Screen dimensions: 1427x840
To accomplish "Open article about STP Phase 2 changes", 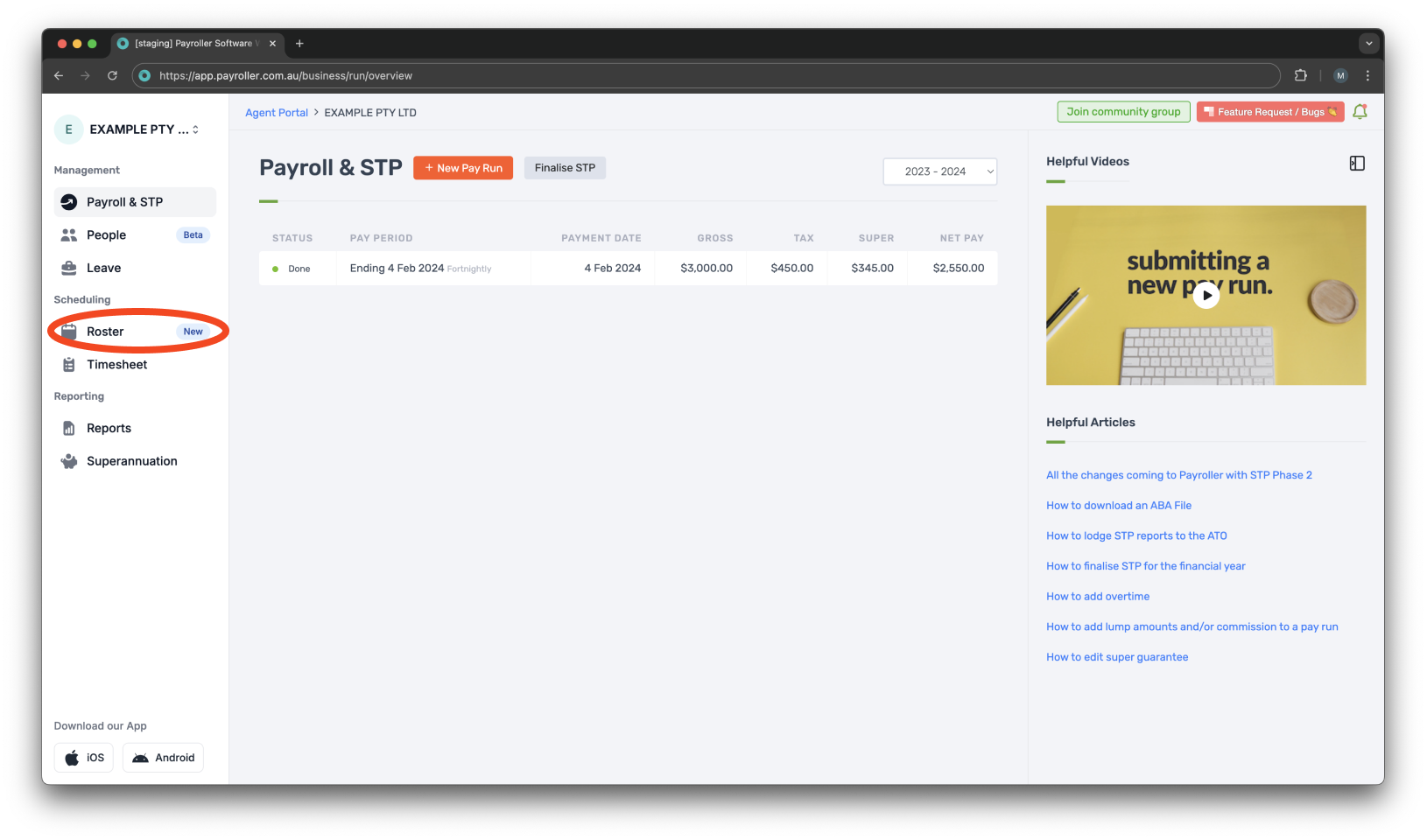I will coord(1179,475).
